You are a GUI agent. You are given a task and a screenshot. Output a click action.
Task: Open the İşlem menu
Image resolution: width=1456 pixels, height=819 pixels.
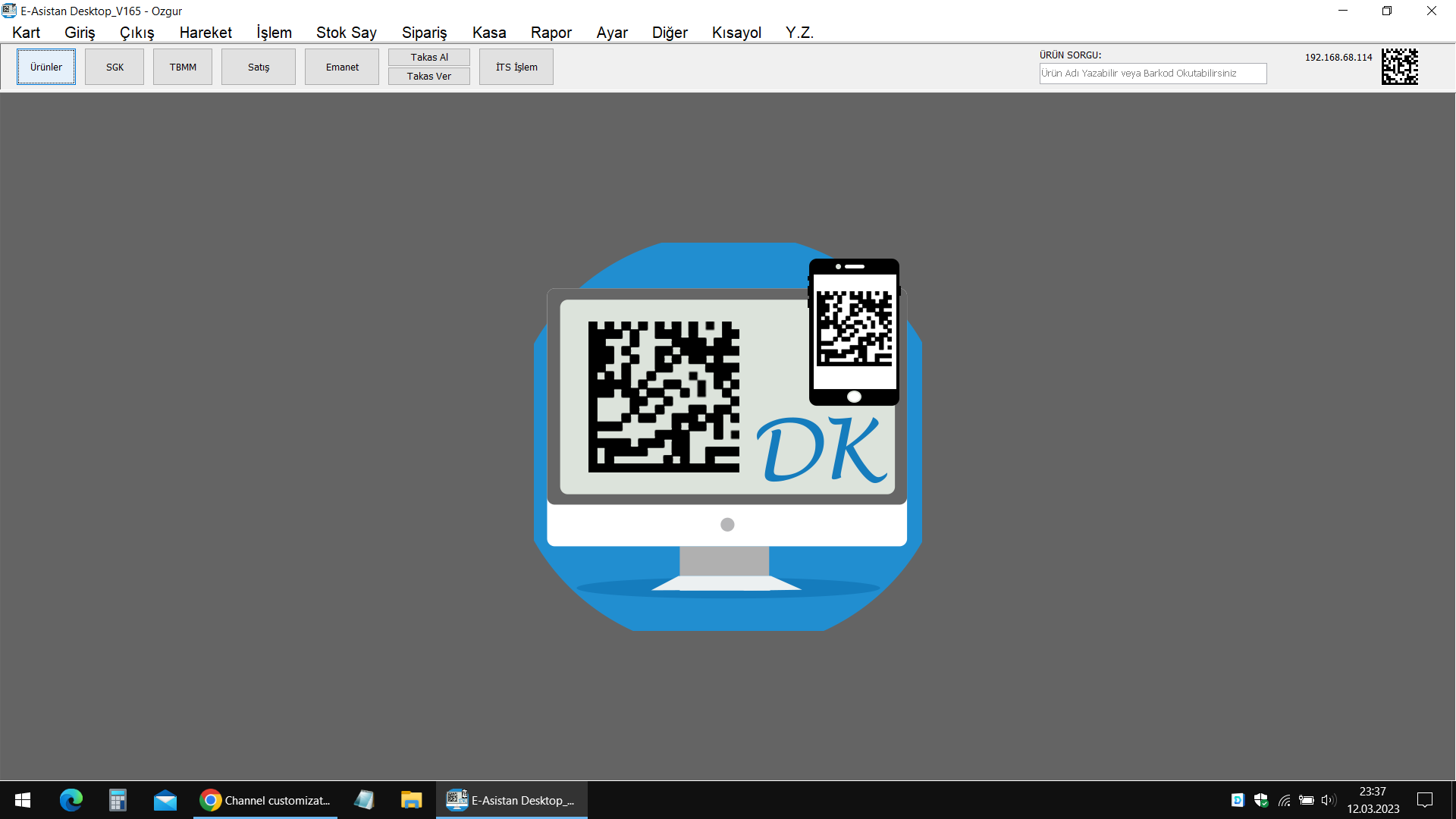click(x=274, y=33)
